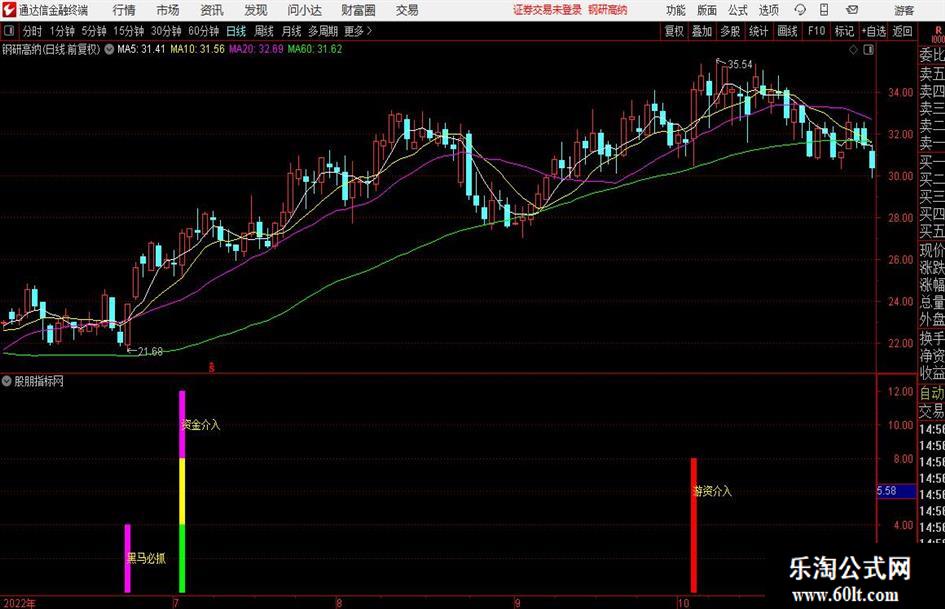Open the 发现 menu
The image size is (945, 609).
(256, 10)
